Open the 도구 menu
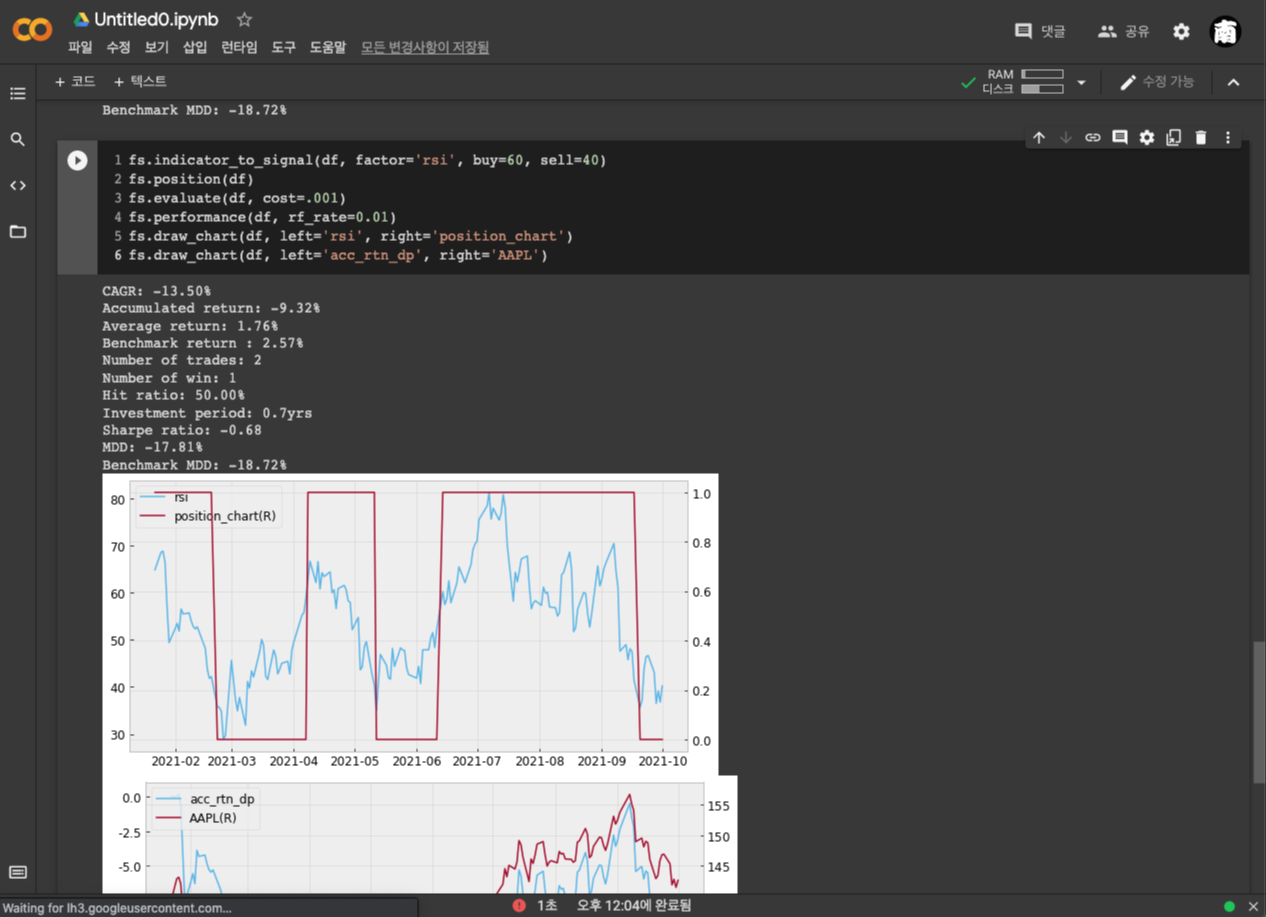The image size is (1266, 917). click(284, 47)
